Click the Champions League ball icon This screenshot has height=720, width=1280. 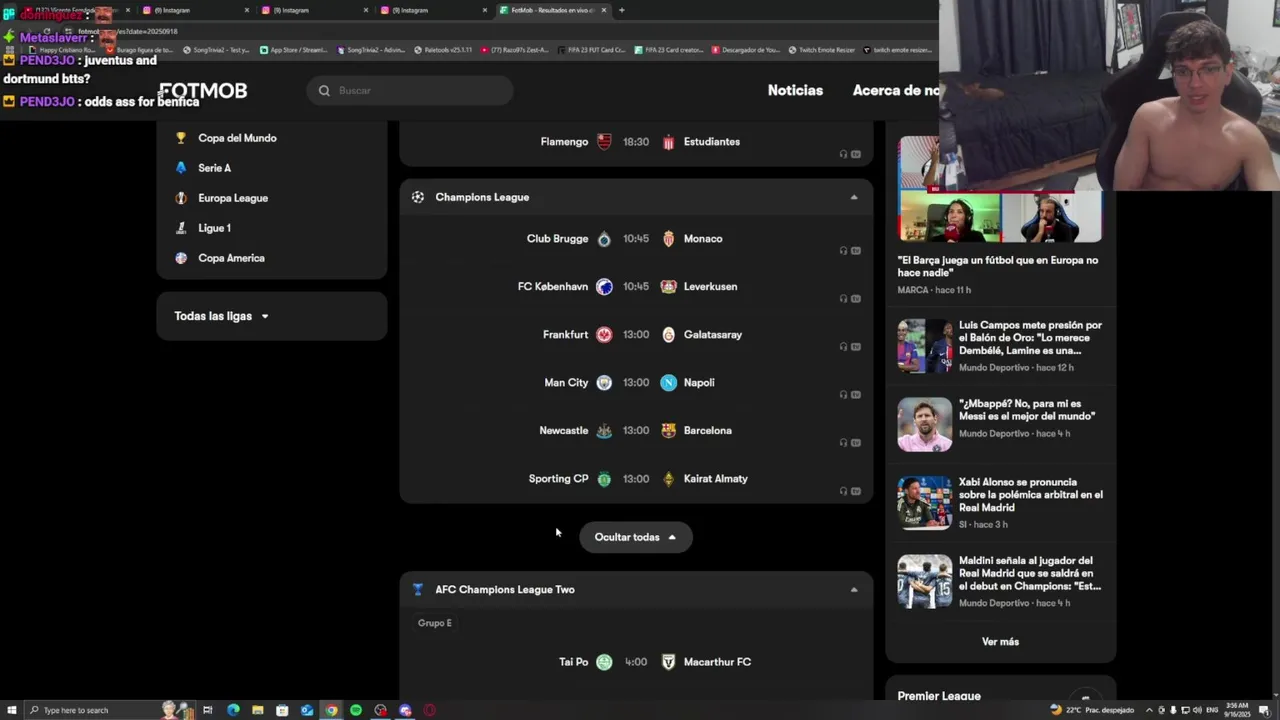click(418, 197)
